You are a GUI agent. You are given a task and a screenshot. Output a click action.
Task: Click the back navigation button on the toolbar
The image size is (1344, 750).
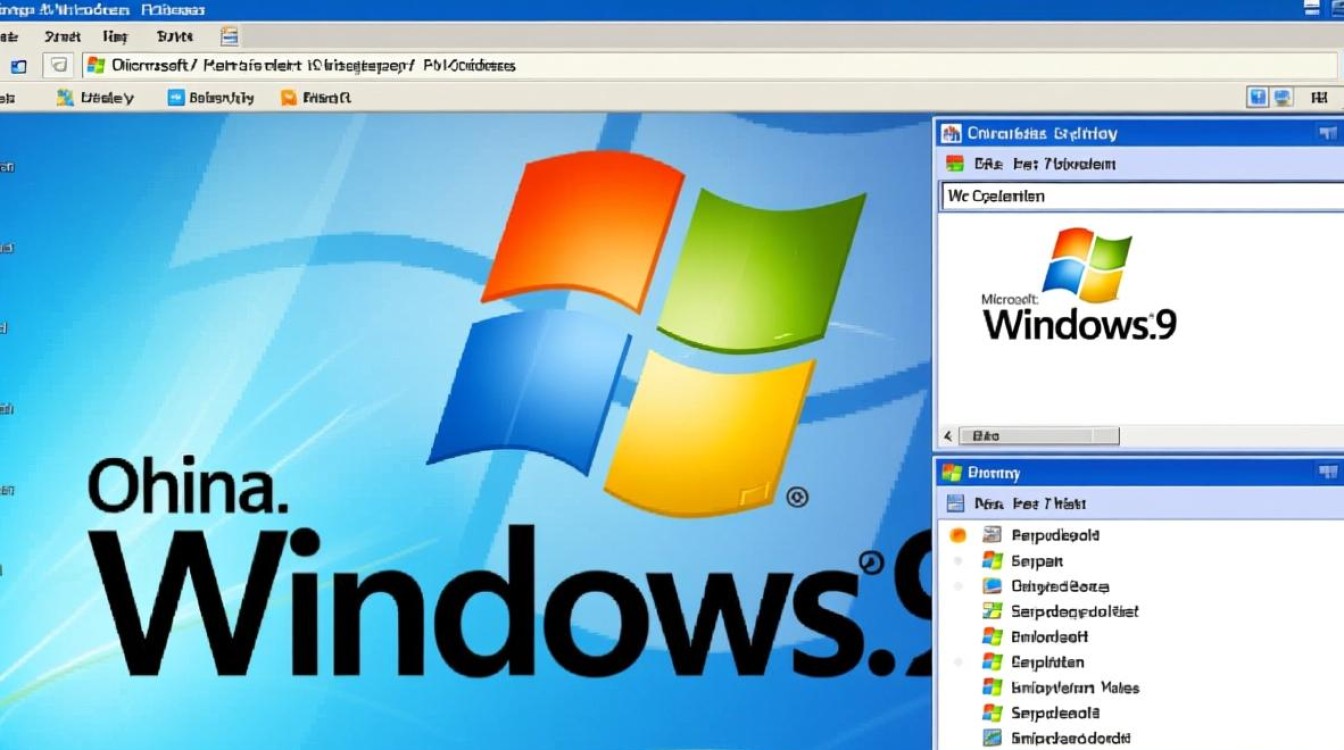[x=18, y=64]
